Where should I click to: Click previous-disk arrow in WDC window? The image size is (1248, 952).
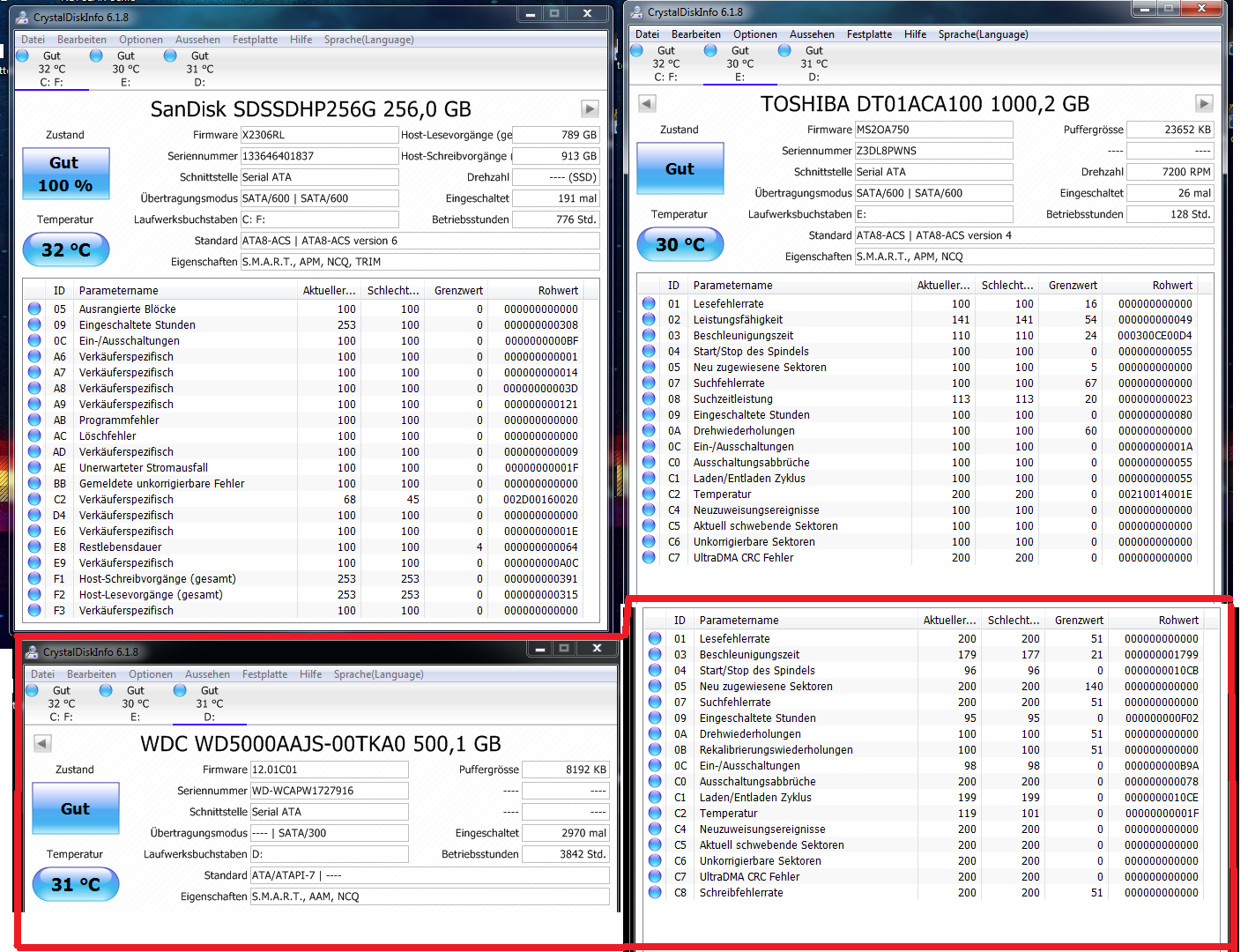[42, 743]
